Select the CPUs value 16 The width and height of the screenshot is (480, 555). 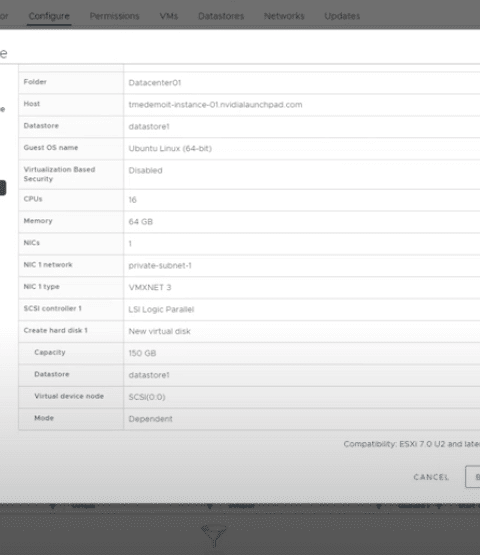pyautogui.click(x=132, y=200)
